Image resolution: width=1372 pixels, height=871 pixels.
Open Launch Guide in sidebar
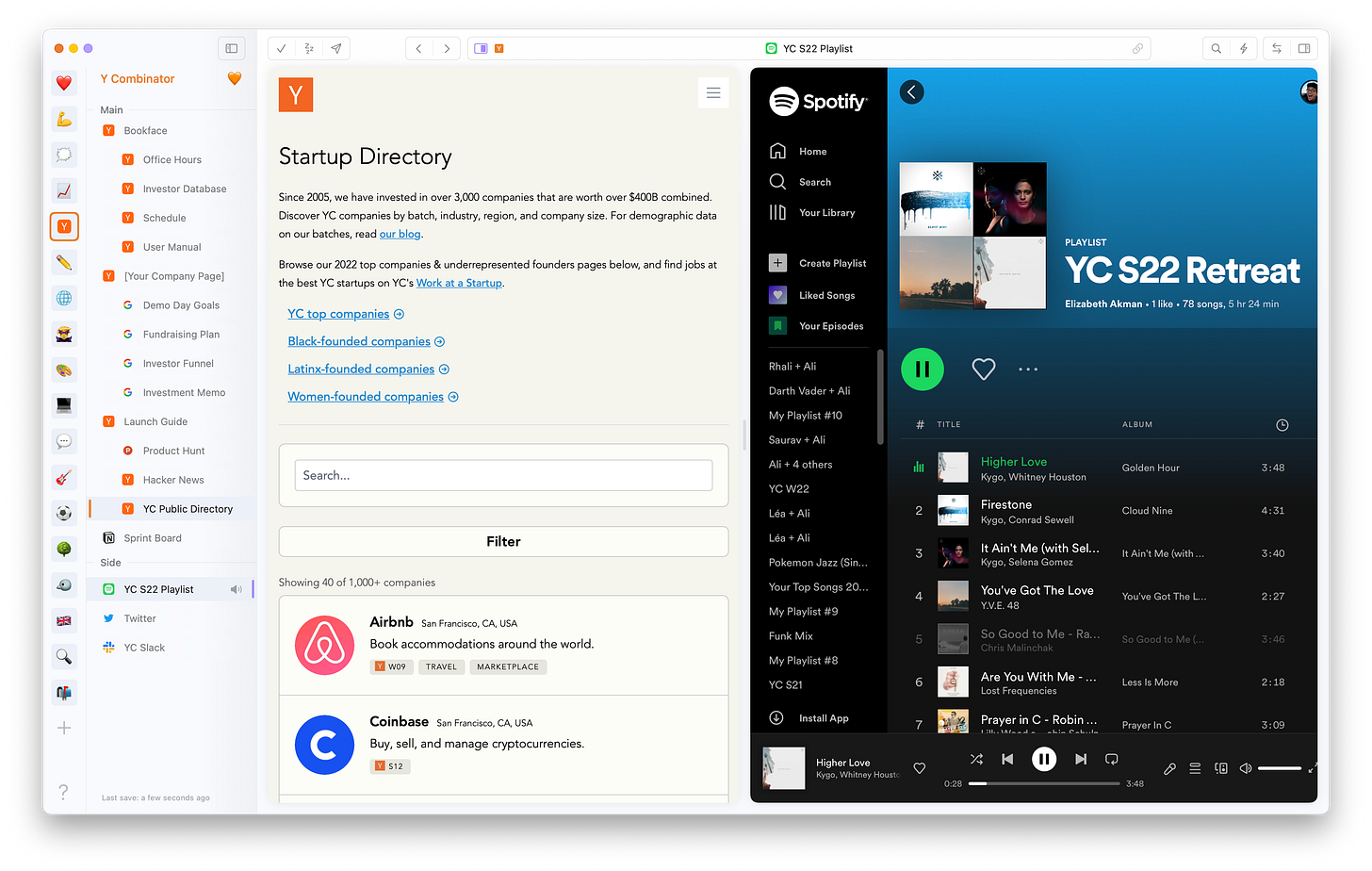155,421
